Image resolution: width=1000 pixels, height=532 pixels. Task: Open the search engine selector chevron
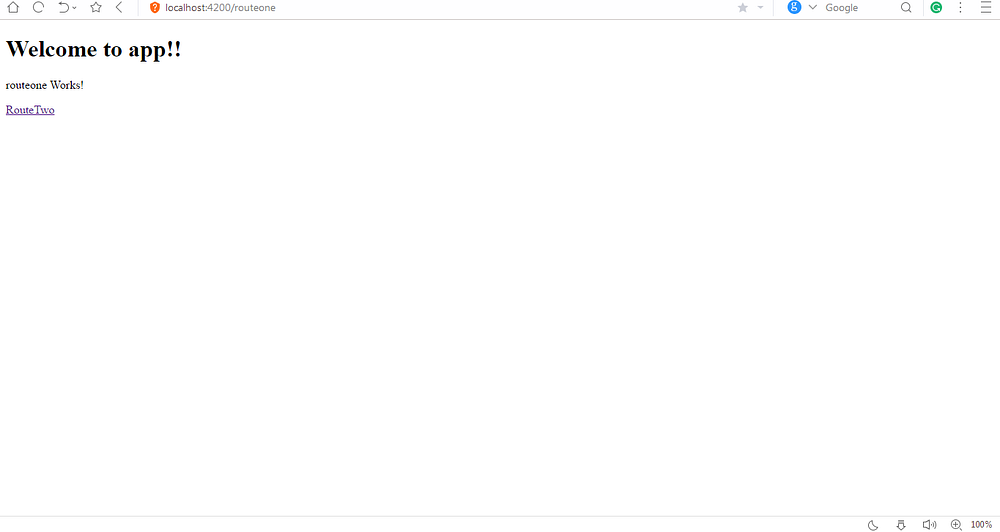click(812, 8)
